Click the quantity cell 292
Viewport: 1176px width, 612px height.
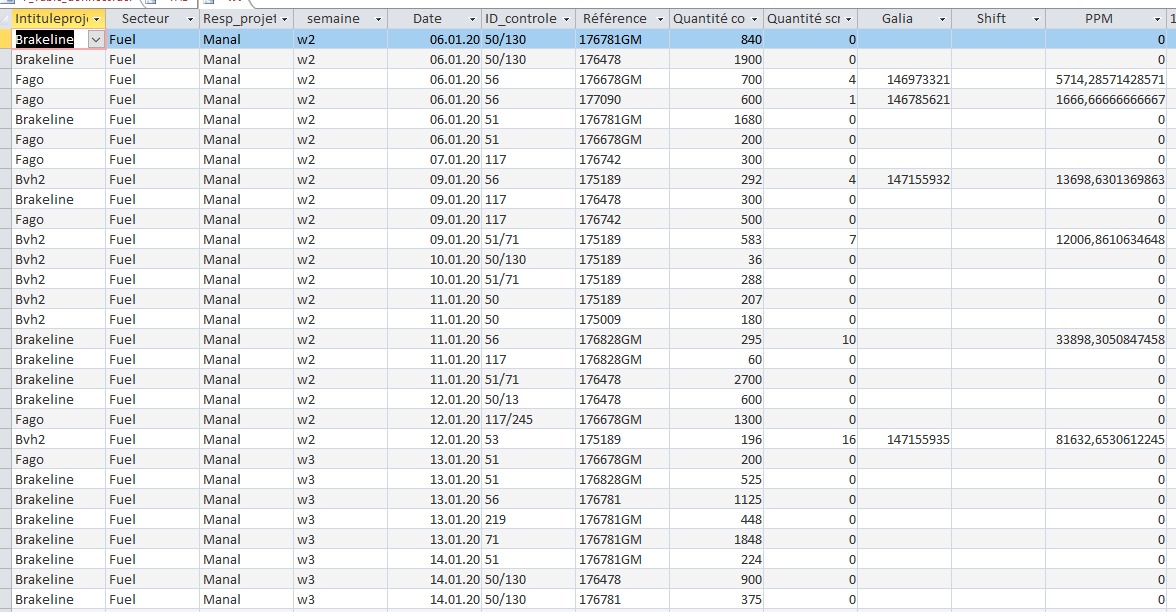(x=716, y=179)
